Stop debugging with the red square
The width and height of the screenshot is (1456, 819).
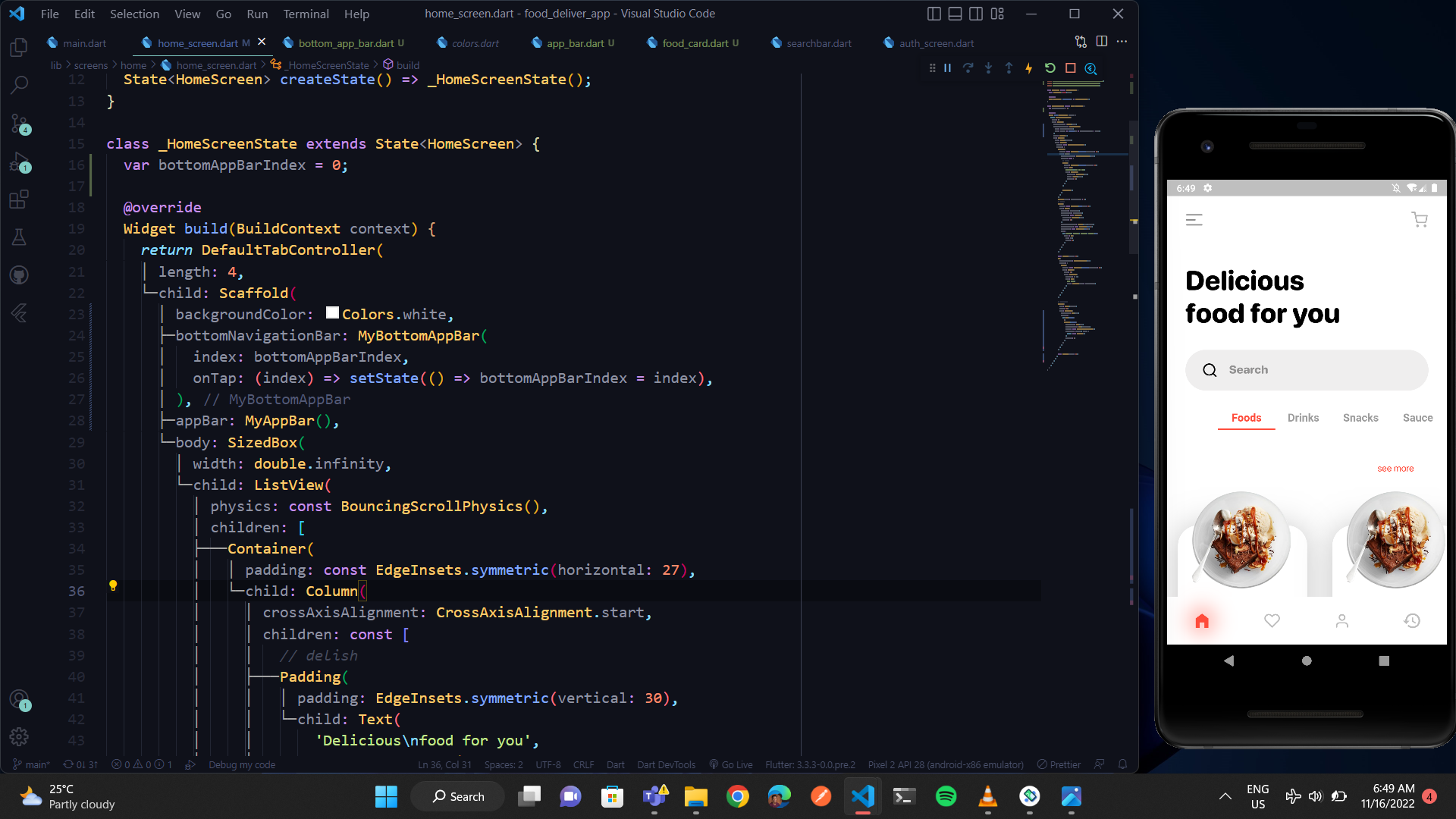click(1070, 68)
